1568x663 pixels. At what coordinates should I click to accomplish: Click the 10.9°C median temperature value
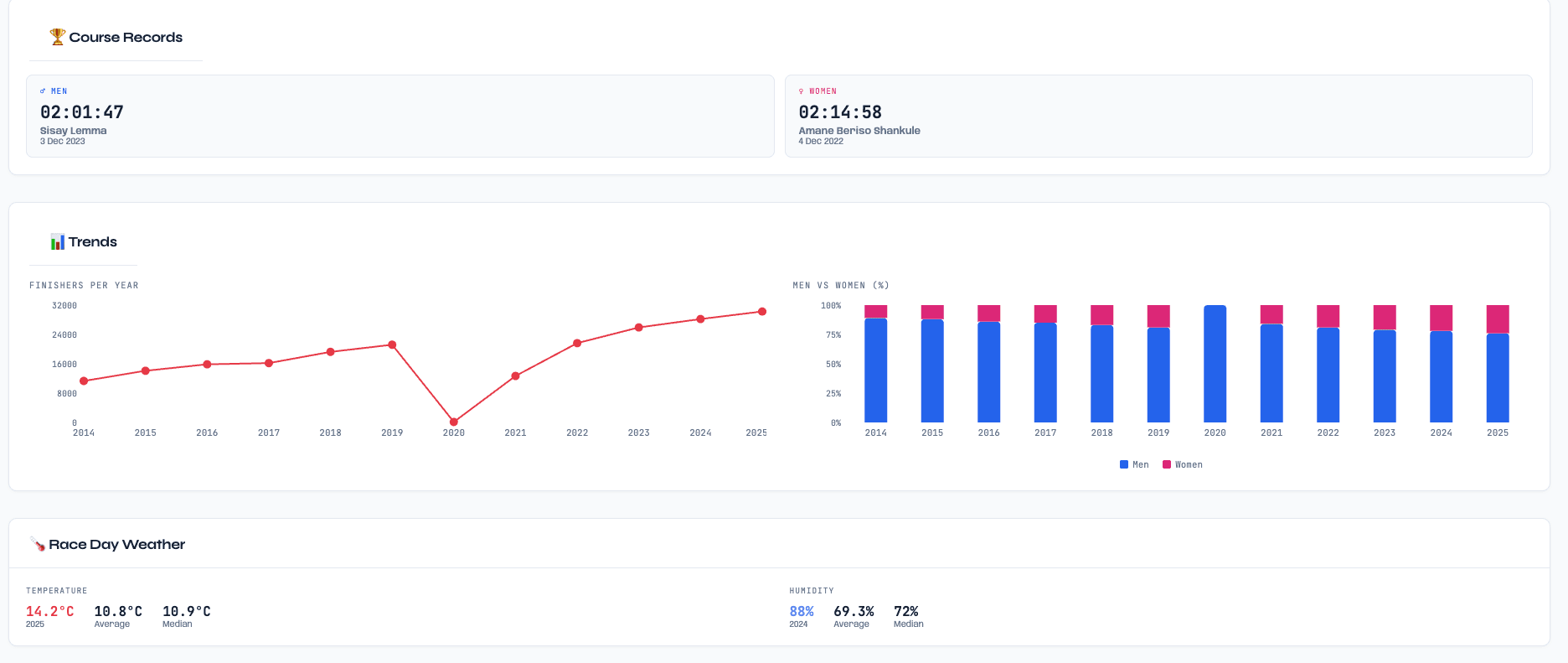click(187, 611)
